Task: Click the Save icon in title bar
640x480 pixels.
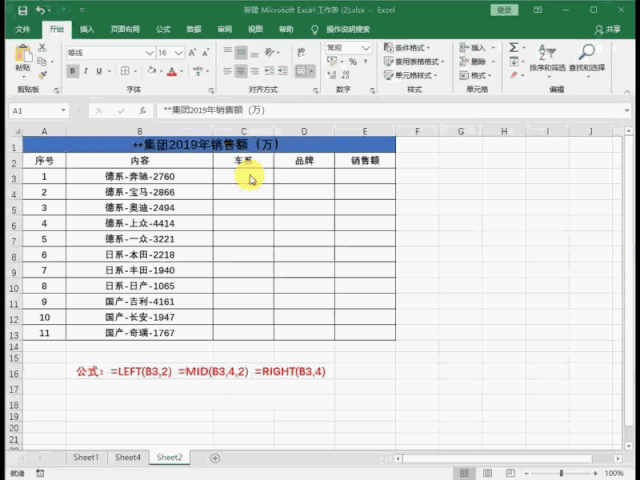Action: coord(22,11)
